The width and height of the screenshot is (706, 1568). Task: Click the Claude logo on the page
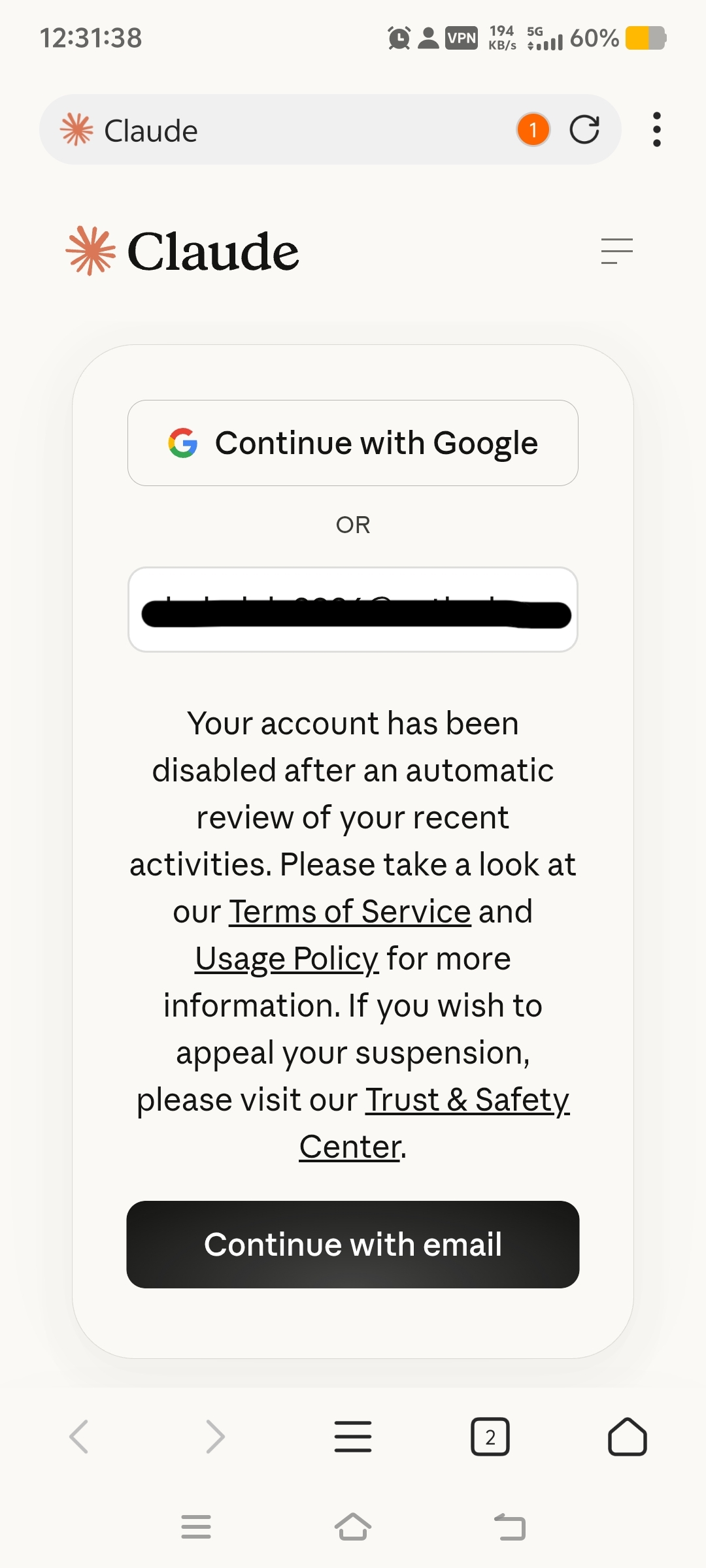pyautogui.click(x=182, y=252)
